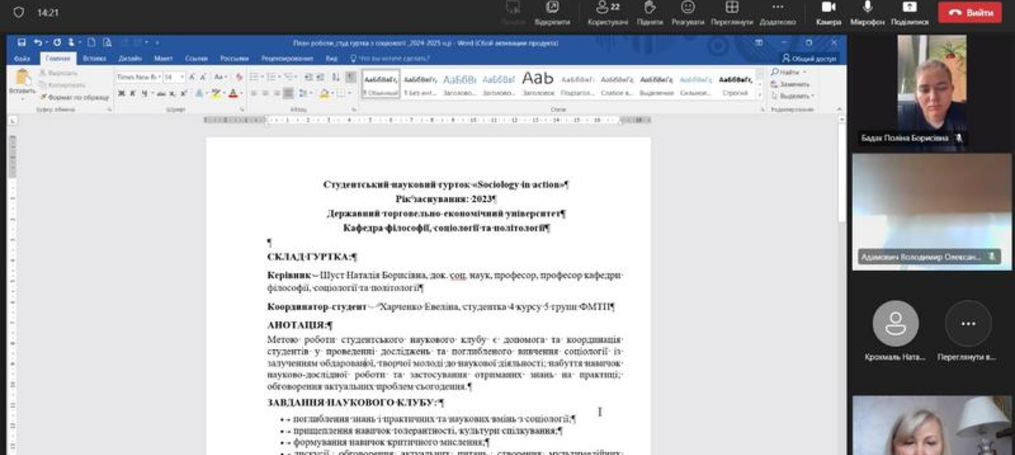Click the Increase indent icon
This screenshot has height=455, width=1015.
tap(320, 77)
